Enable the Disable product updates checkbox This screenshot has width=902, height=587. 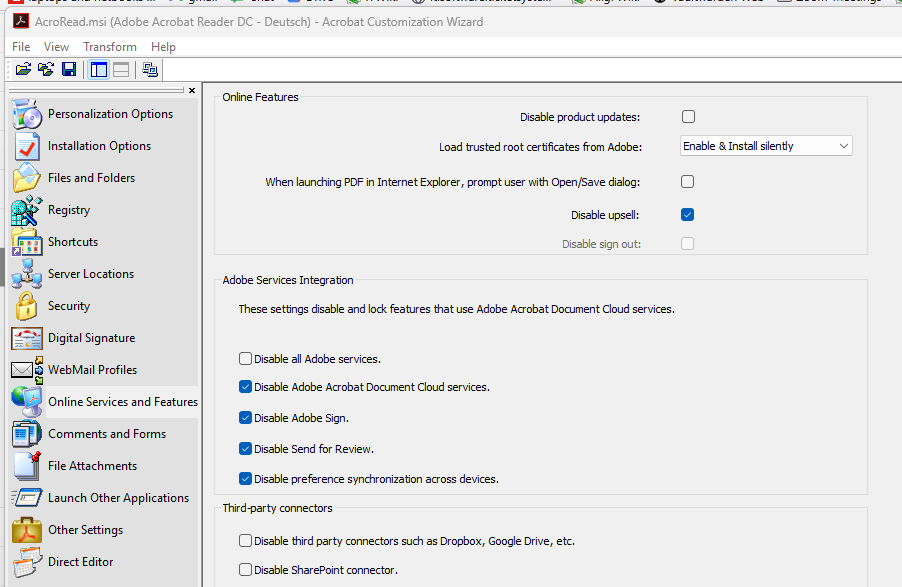coord(688,117)
